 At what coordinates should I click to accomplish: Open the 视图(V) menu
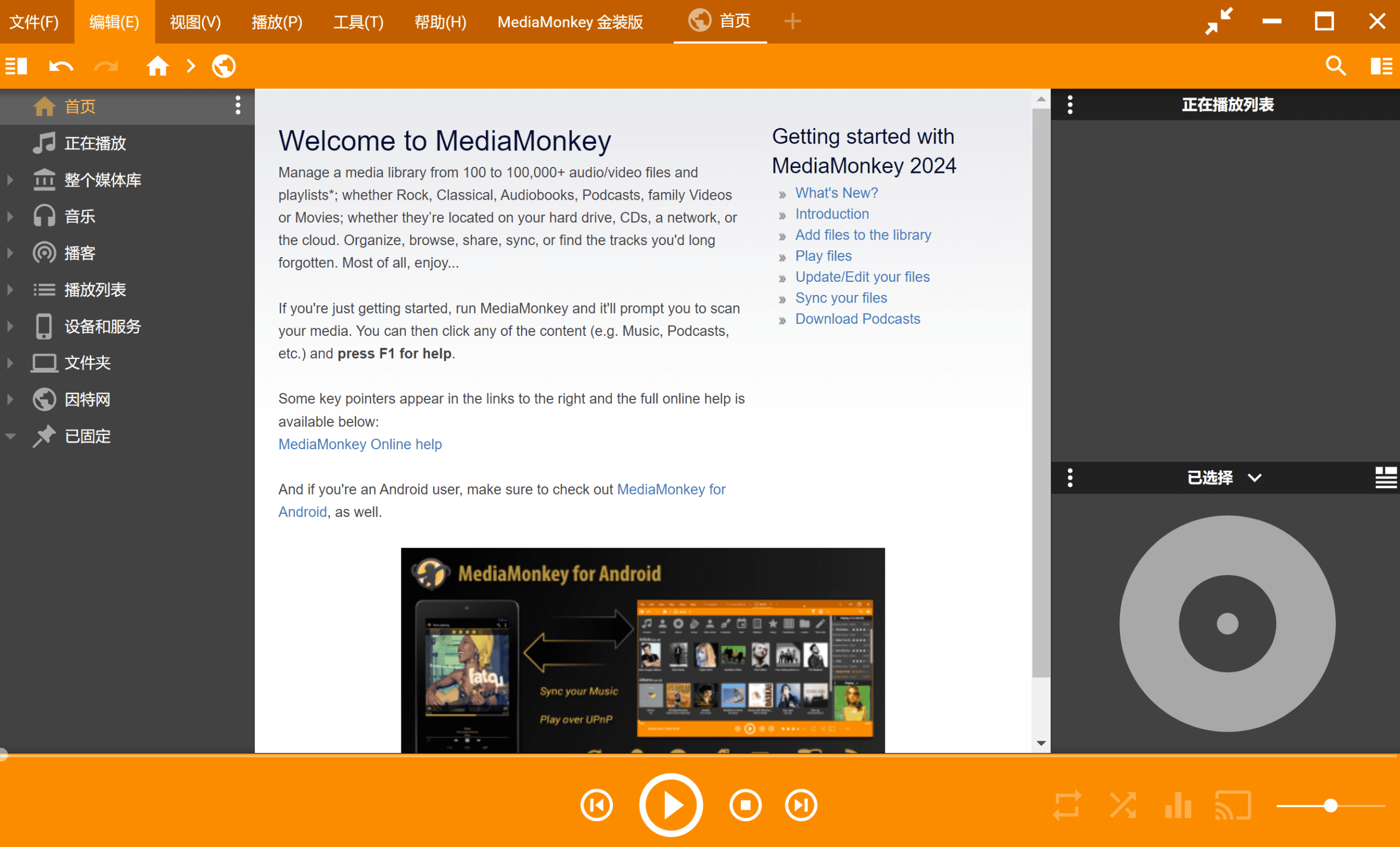click(195, 21)
